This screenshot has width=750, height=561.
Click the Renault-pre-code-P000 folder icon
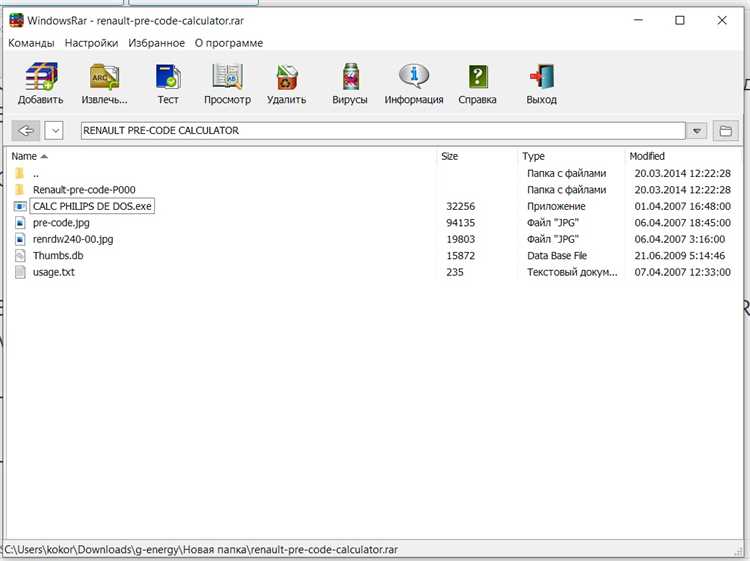(19, 190)
